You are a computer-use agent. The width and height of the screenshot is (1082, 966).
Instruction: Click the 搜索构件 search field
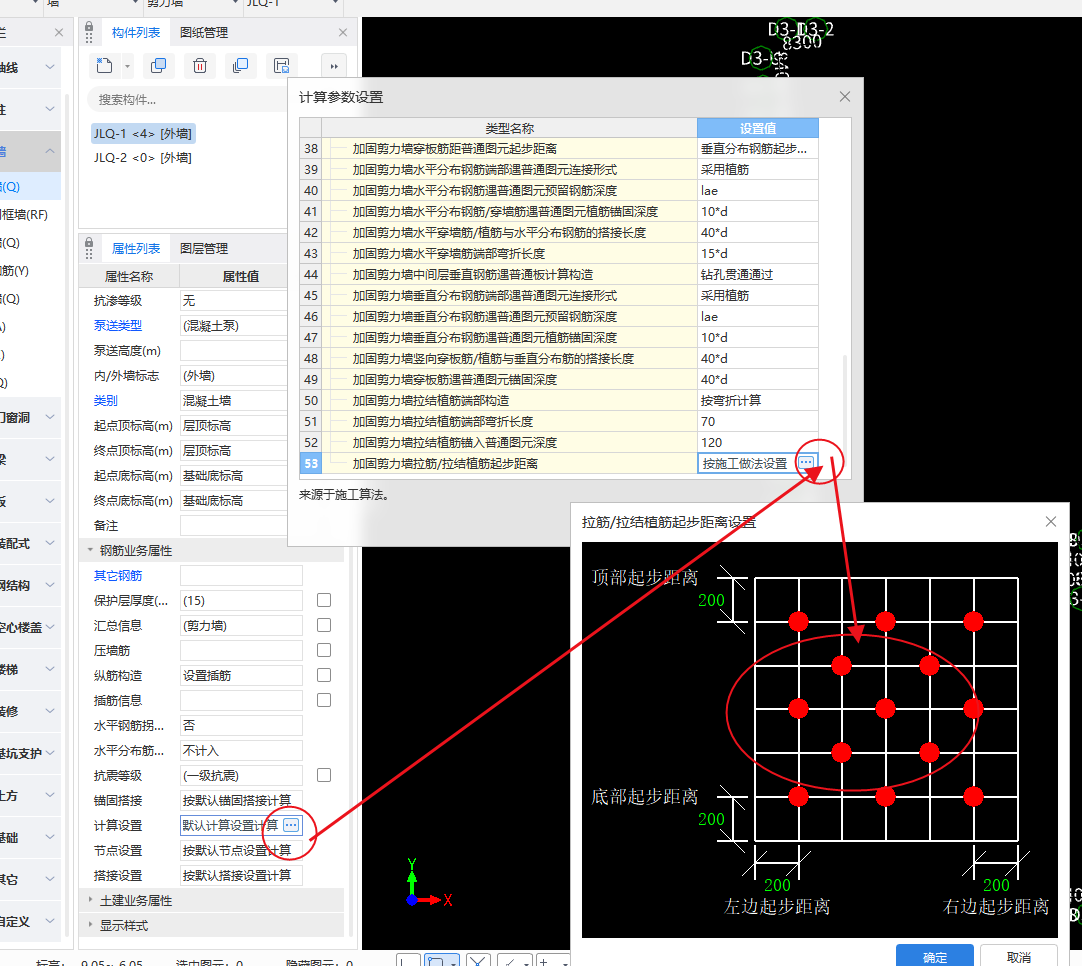pyautogui.click(x=186, y=99)
